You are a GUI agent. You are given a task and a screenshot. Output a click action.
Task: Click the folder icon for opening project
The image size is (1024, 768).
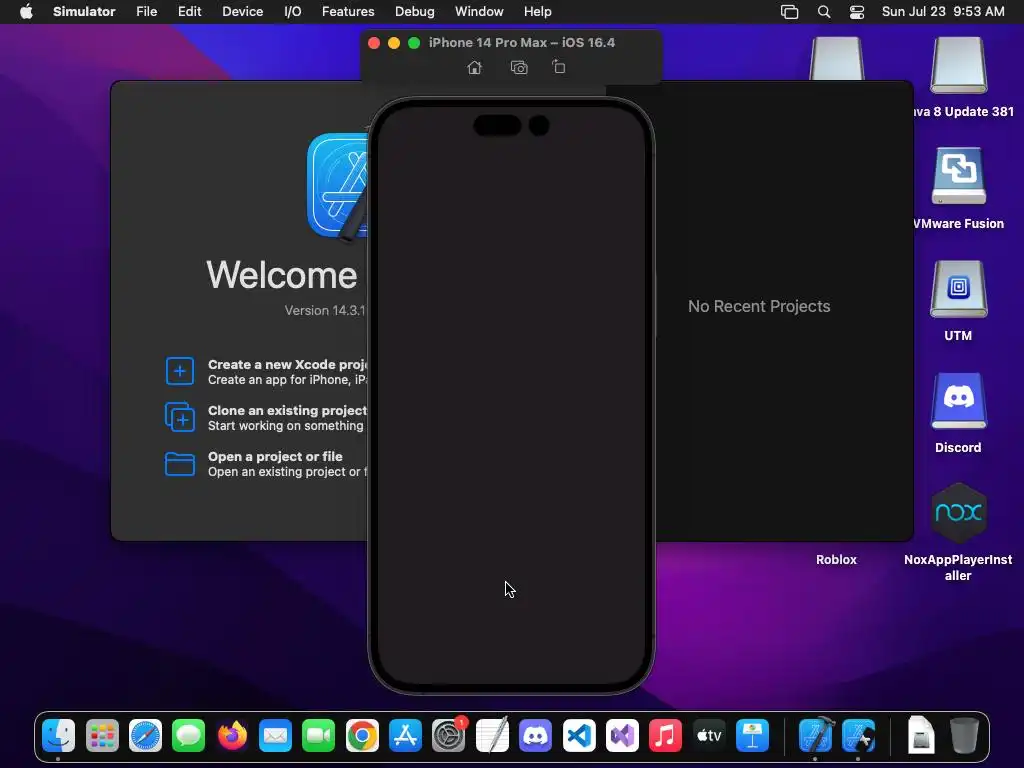point(180,464)
